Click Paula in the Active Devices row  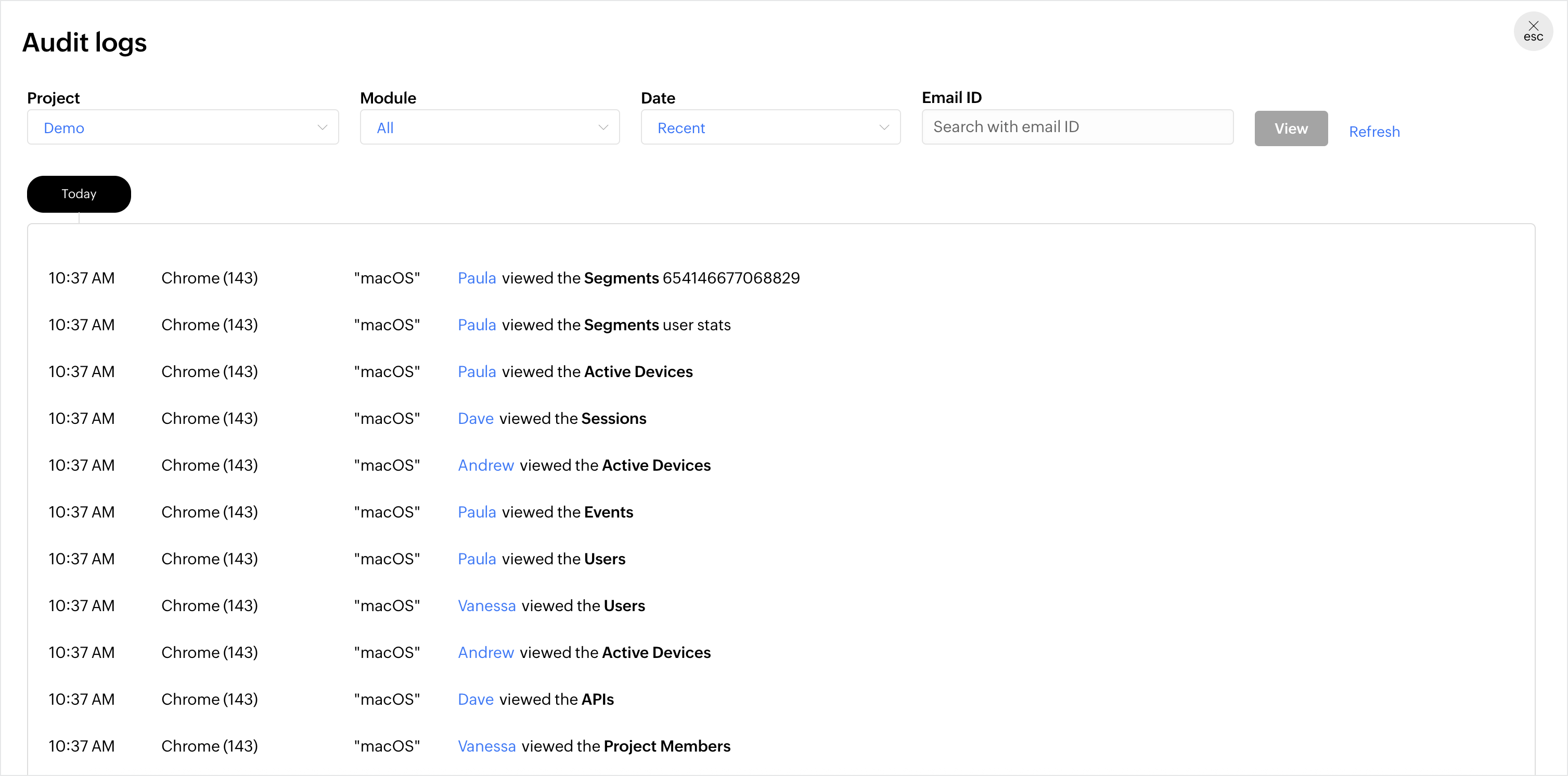point(476,372)
